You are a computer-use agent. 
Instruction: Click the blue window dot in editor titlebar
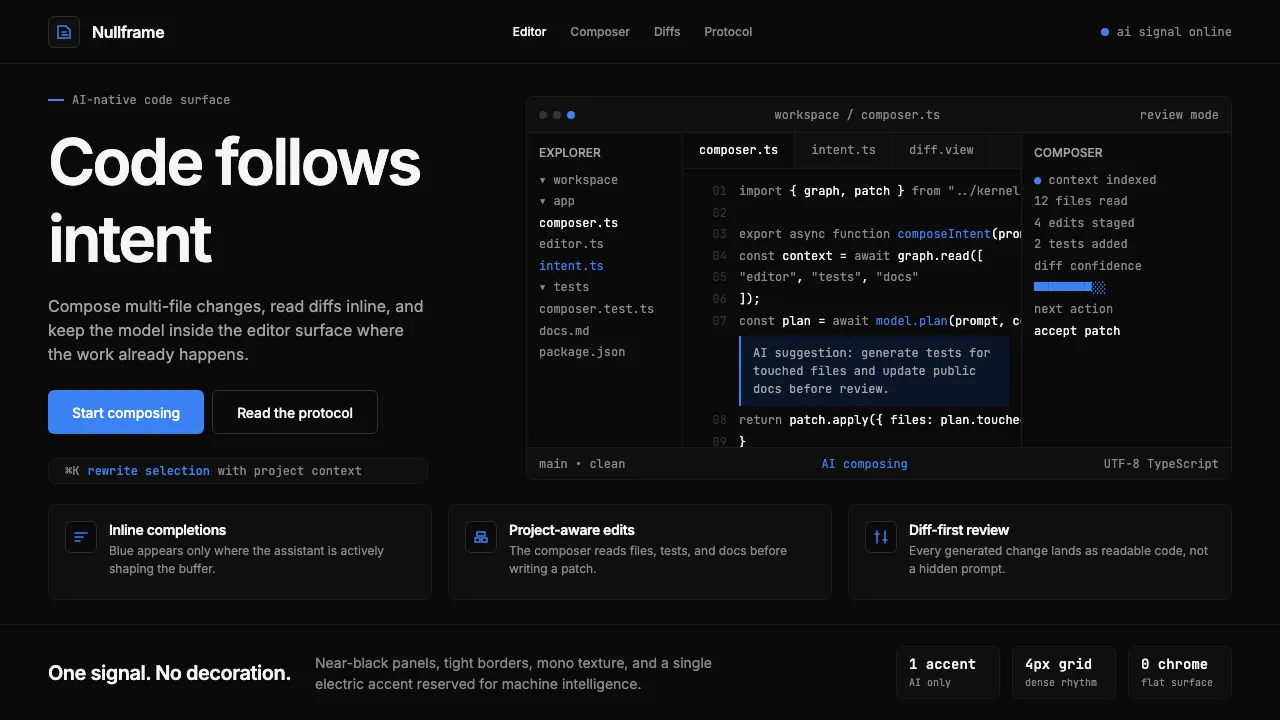pyautogui.click(x=571, y=115)
